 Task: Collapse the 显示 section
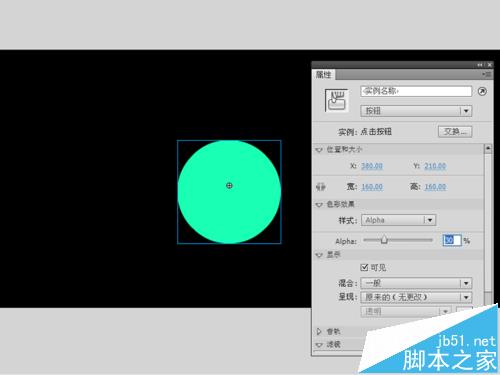(319, 255)
